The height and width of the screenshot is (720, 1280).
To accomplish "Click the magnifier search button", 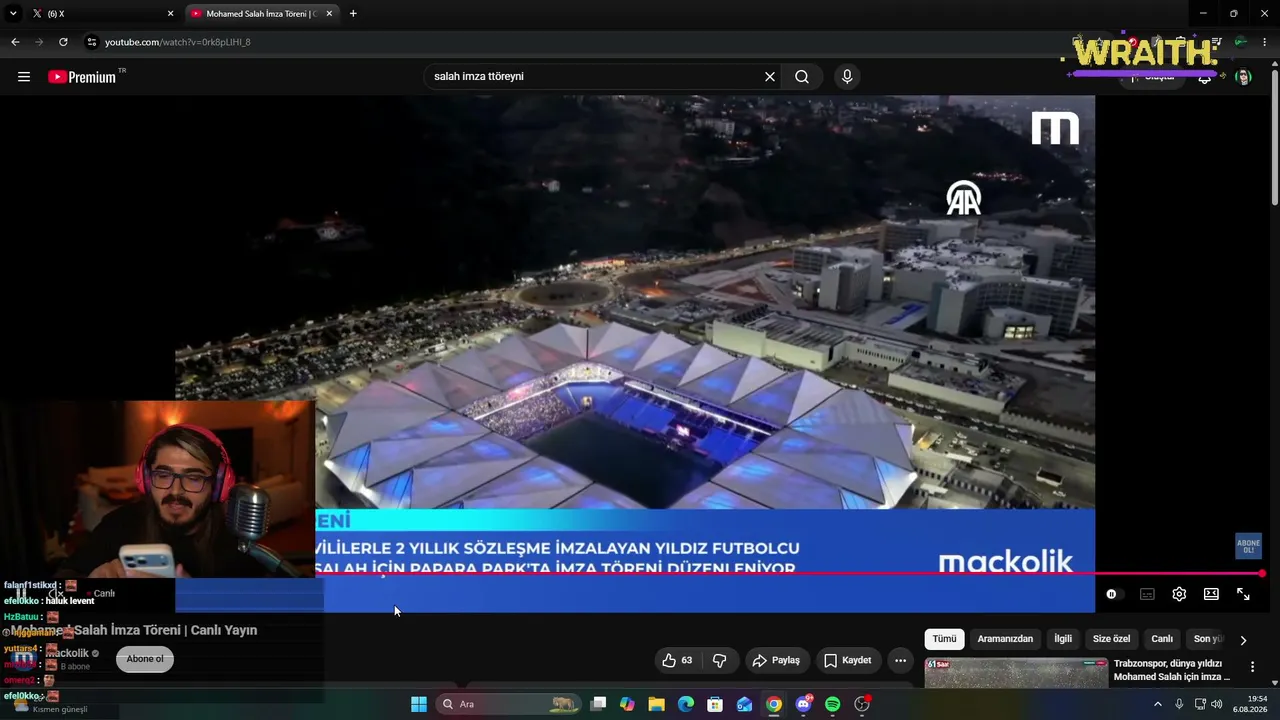I will (802, 77).
